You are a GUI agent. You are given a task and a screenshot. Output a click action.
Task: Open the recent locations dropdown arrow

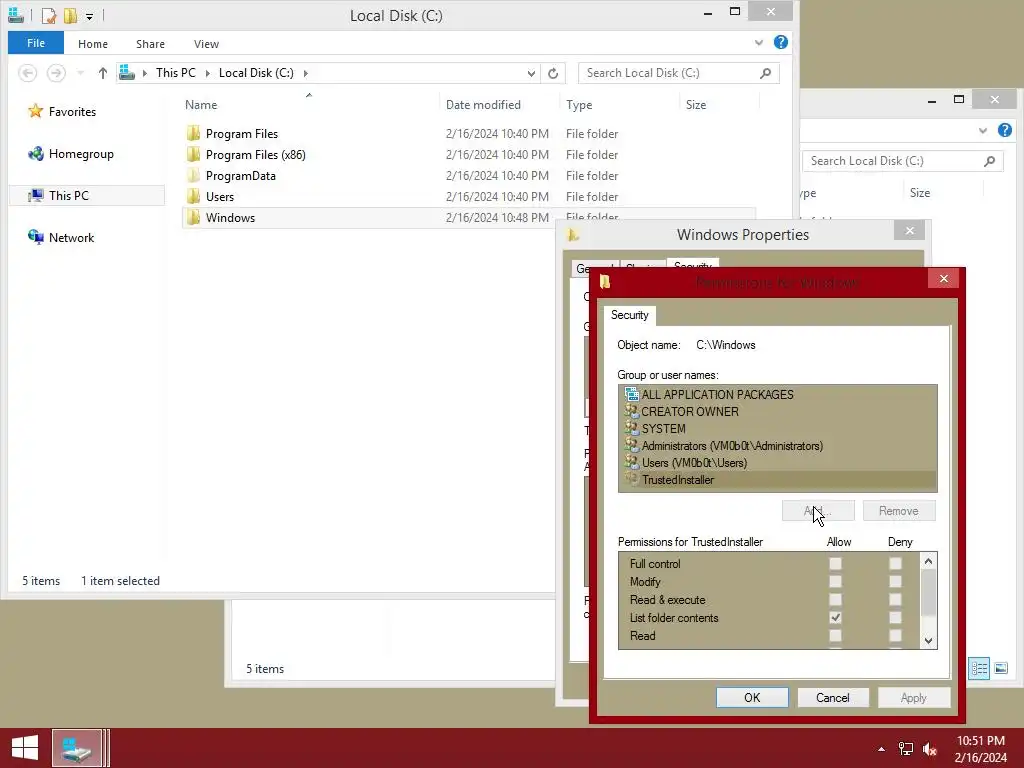[80, 73]
